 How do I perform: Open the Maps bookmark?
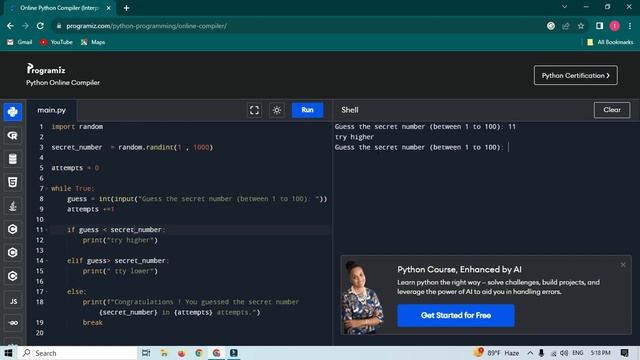(x=93, y=42)
